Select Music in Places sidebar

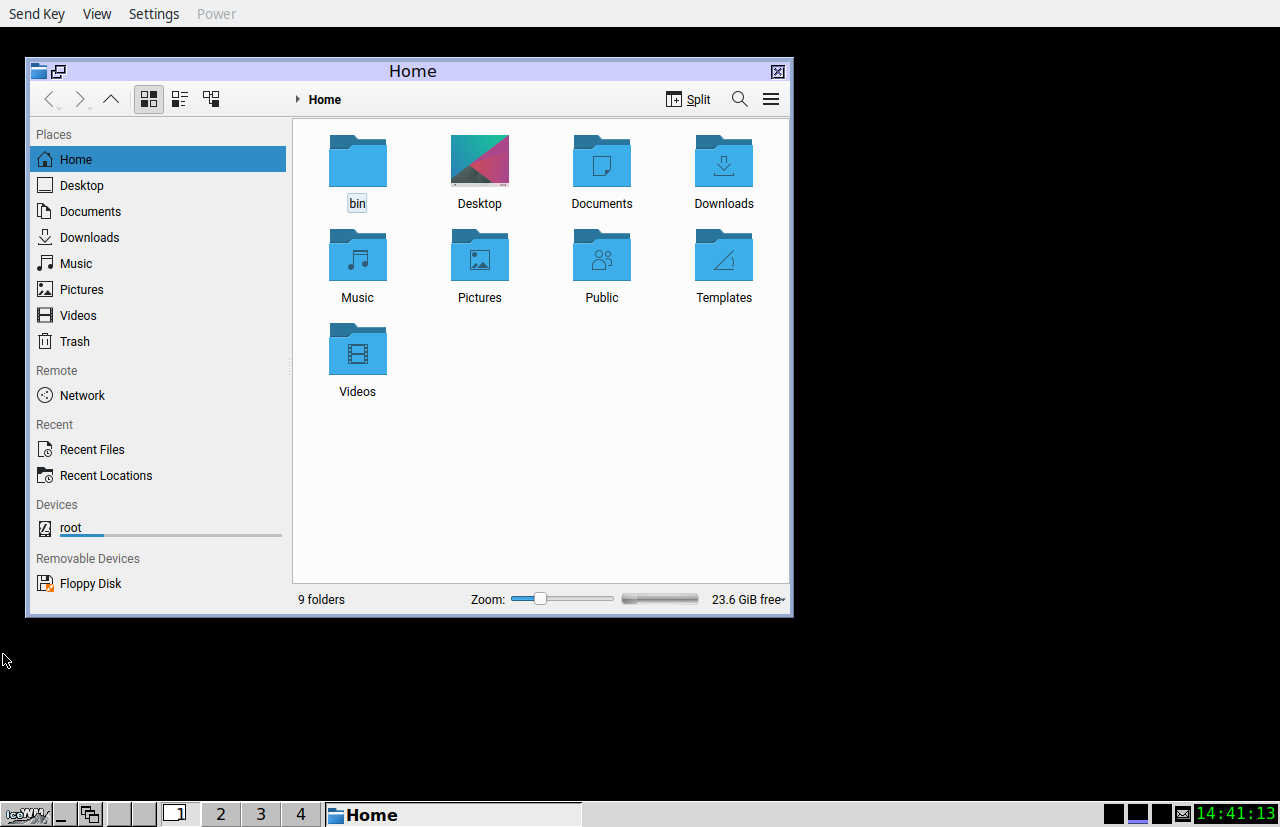(x=158, y=263)
